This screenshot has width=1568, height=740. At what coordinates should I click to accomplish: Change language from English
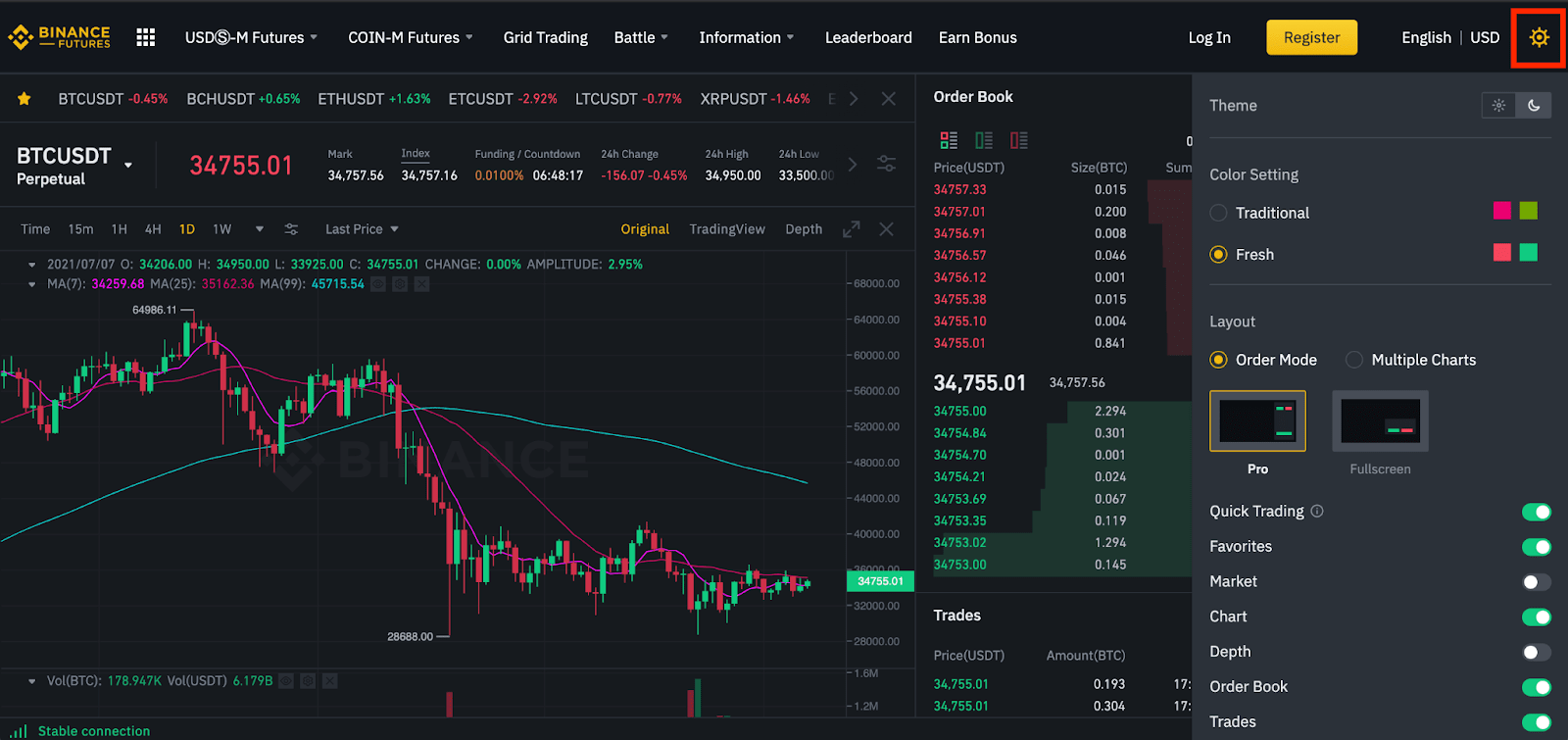[x=1426, y=37]
